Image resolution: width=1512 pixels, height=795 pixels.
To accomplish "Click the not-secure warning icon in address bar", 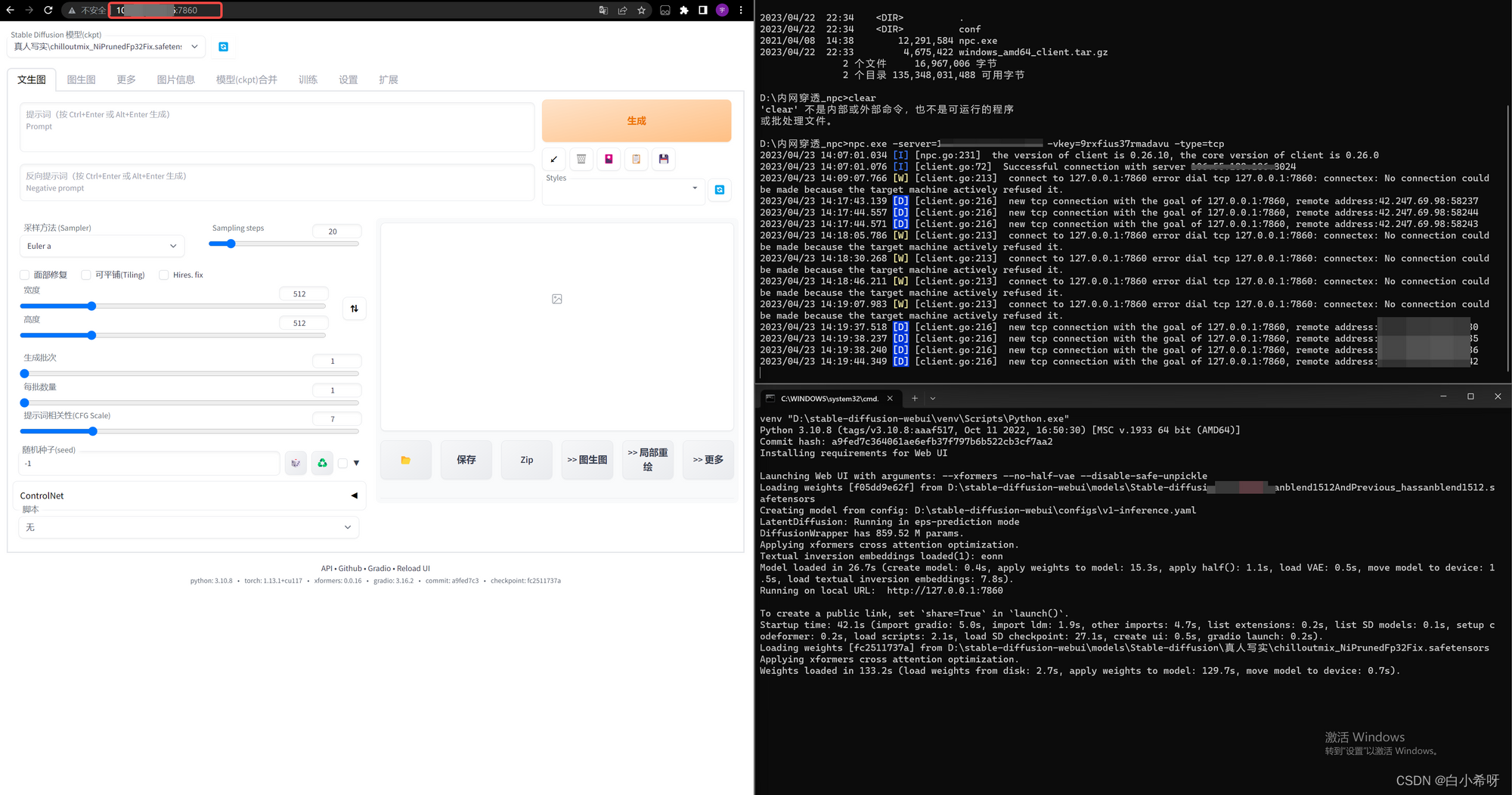I will (x=72, y=11).
